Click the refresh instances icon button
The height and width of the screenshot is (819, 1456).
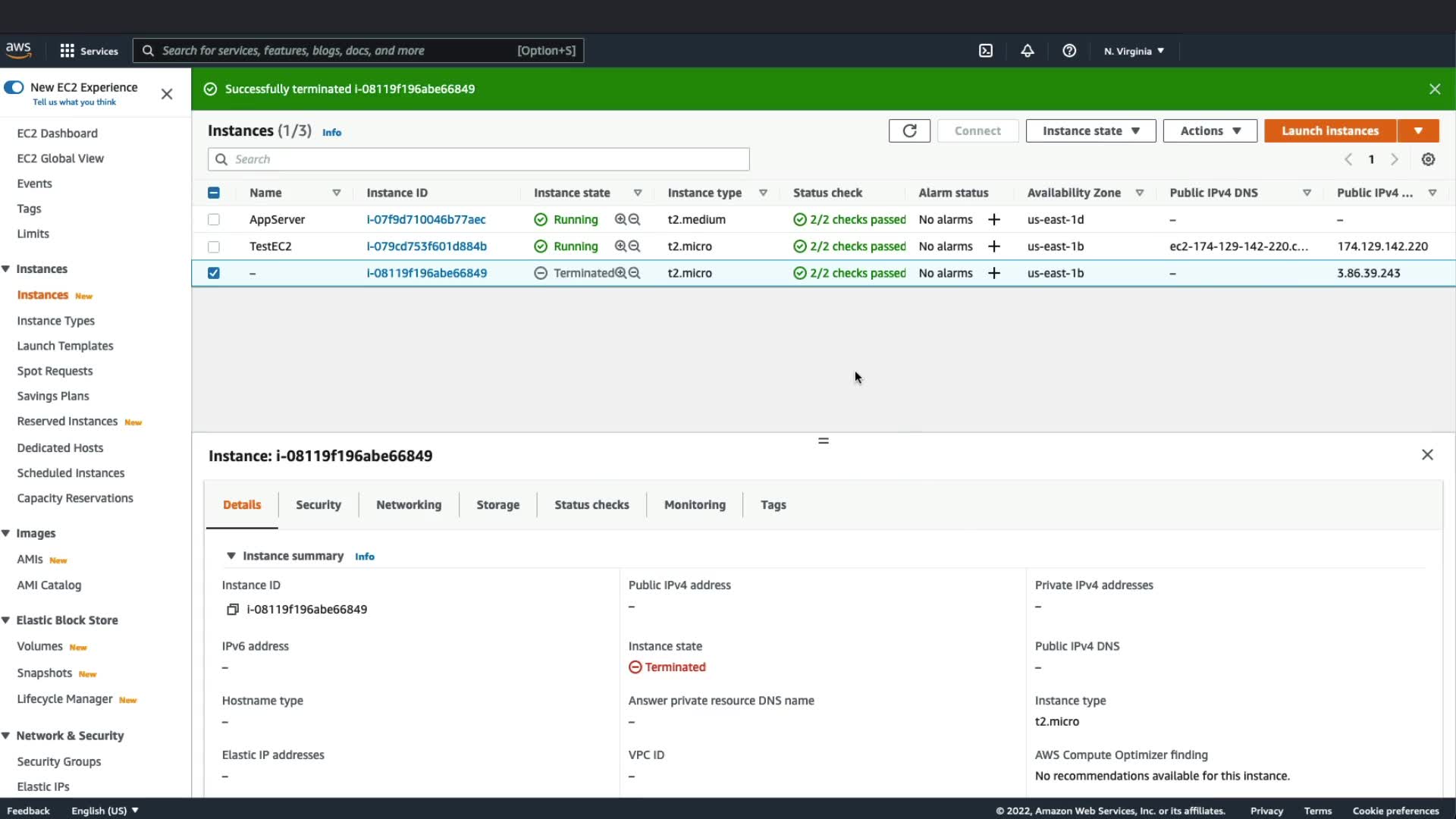pos(909,130)
